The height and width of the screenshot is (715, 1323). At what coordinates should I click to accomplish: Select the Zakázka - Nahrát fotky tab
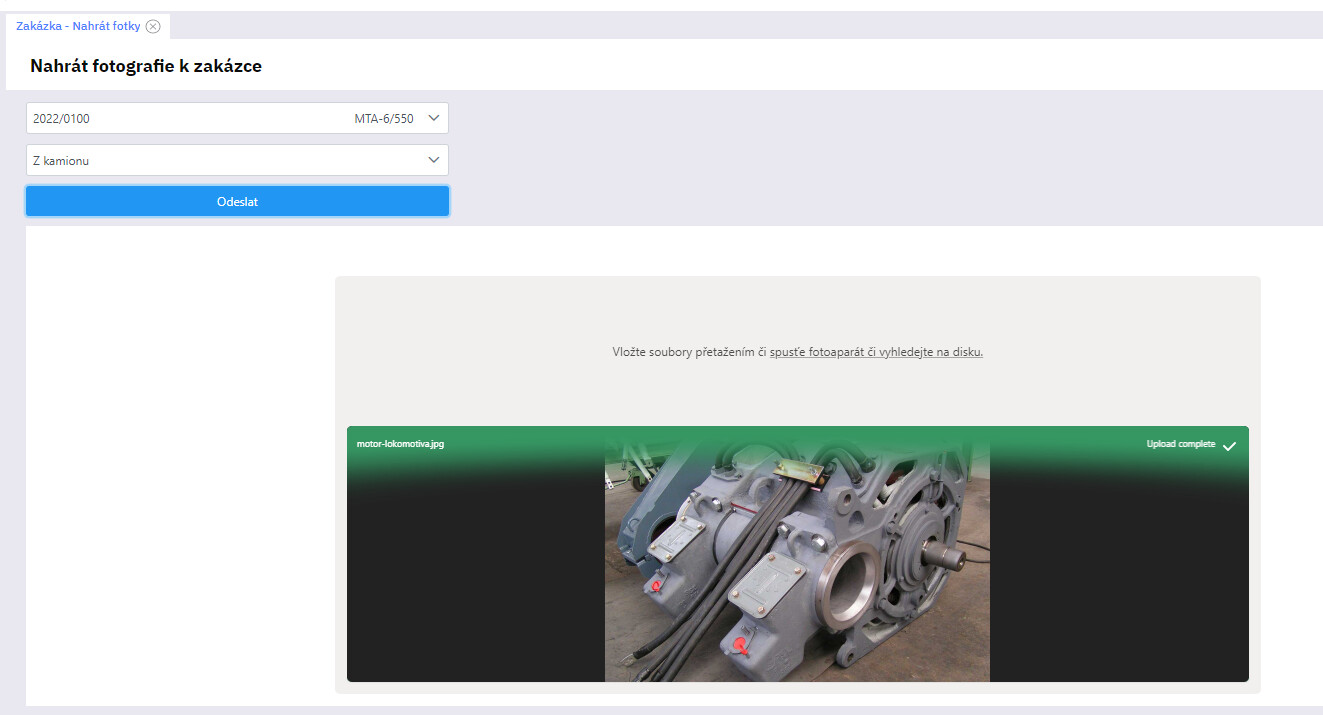[78, 26]
